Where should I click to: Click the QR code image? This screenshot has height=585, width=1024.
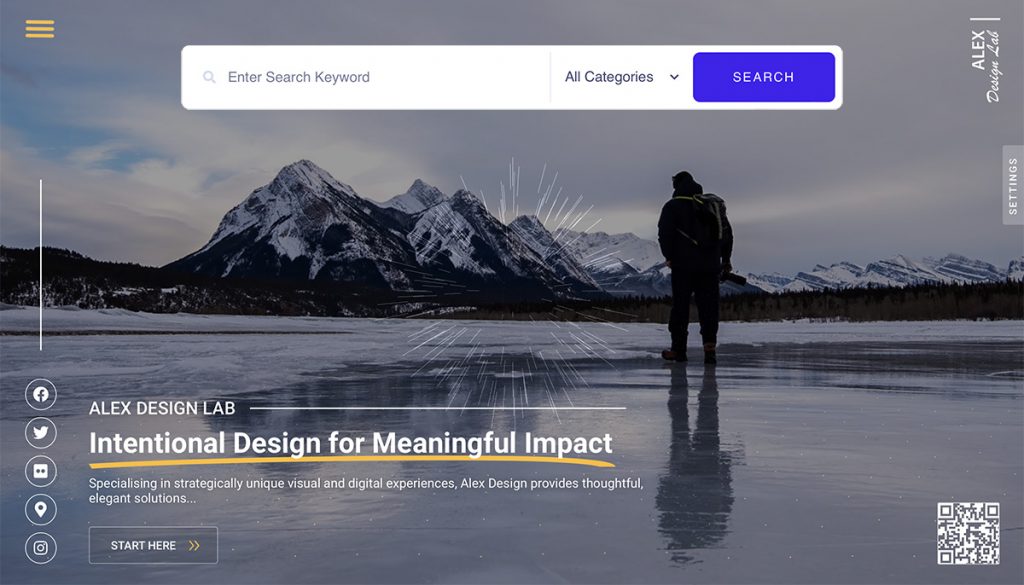968,533
